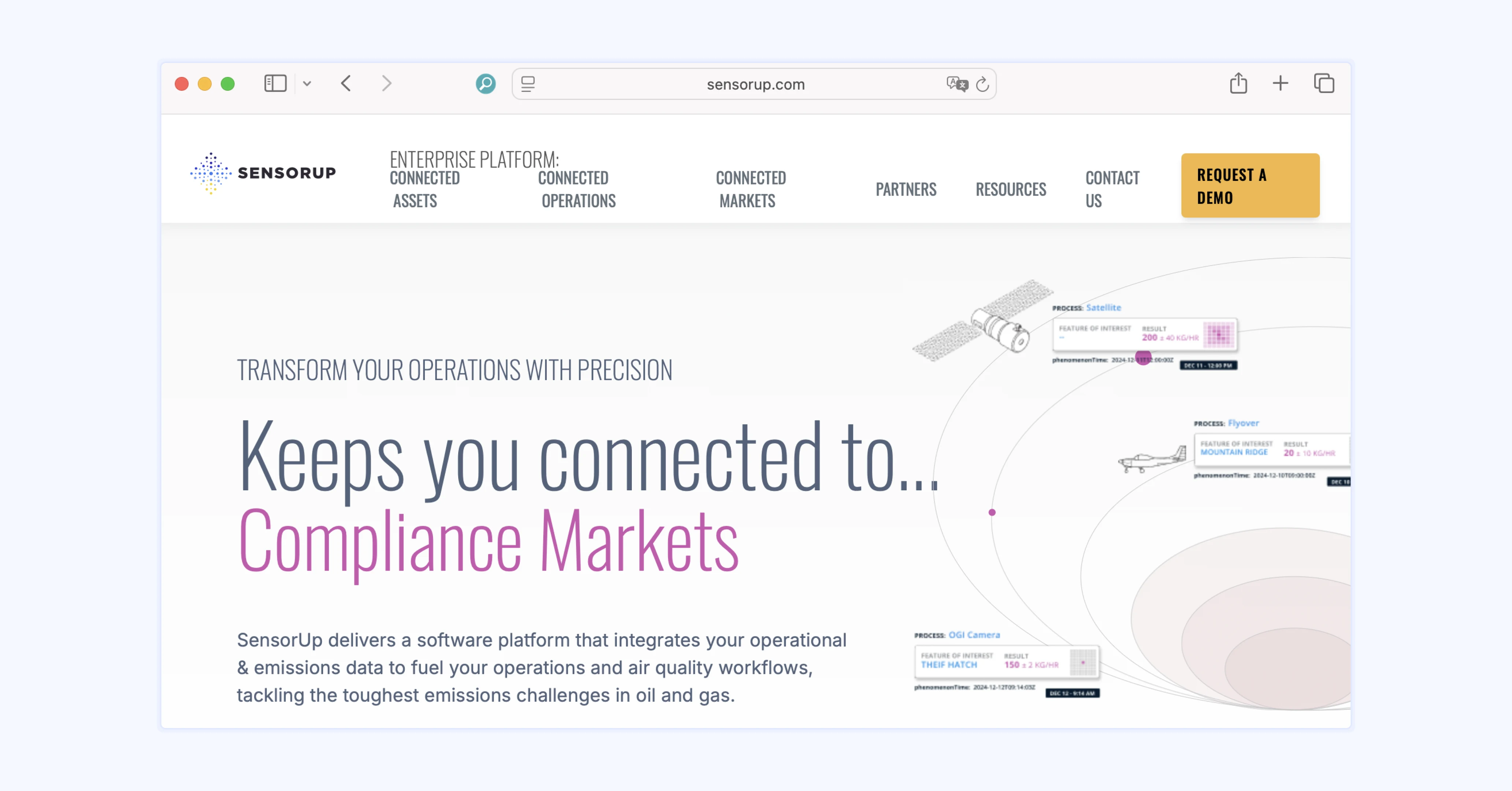Open a new tab with plus icon
Image resolution: width=1512 pixels, height=791 pixels.
(1280, 83)
